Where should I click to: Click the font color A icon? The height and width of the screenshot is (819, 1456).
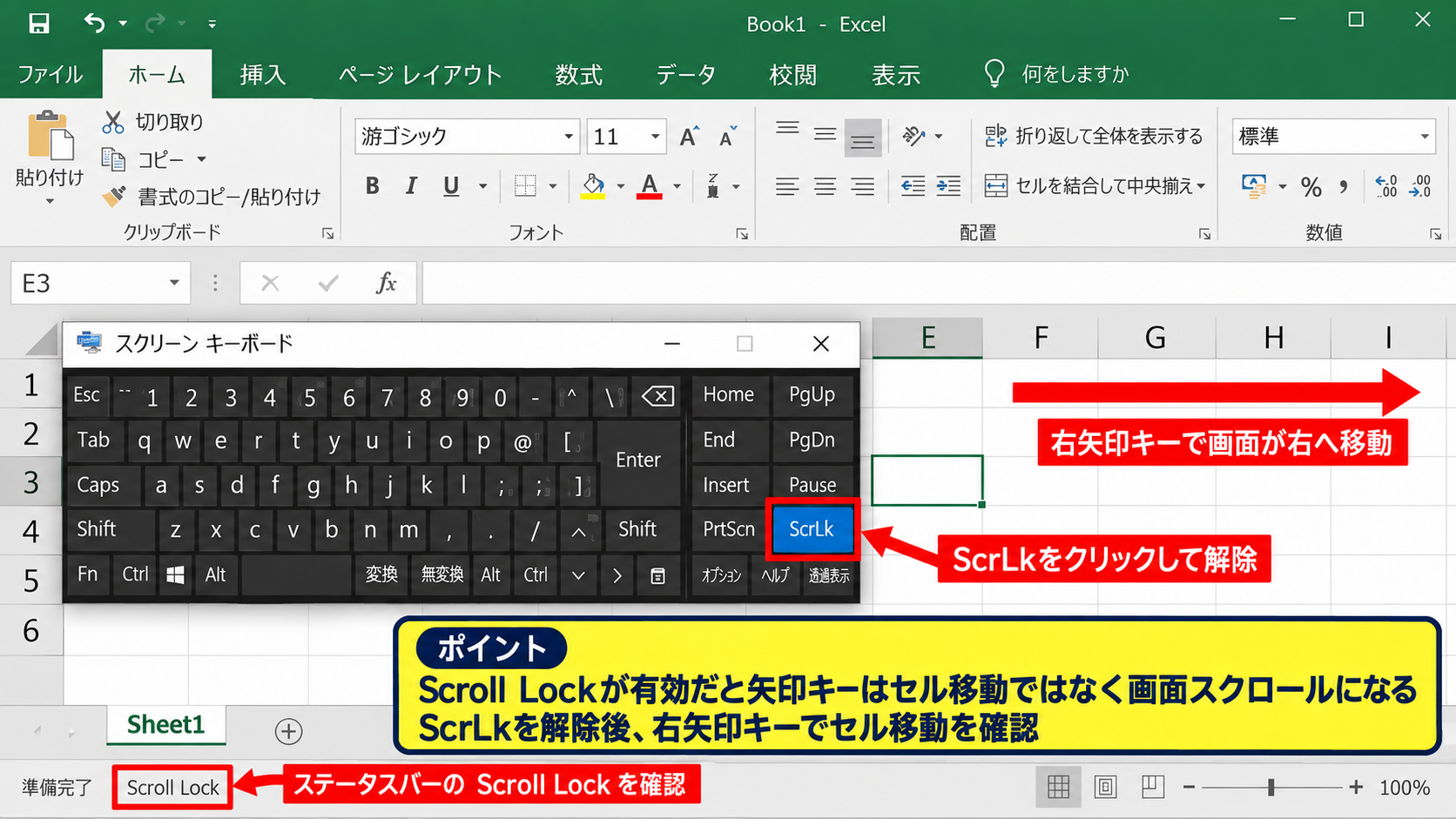(650, 185)
